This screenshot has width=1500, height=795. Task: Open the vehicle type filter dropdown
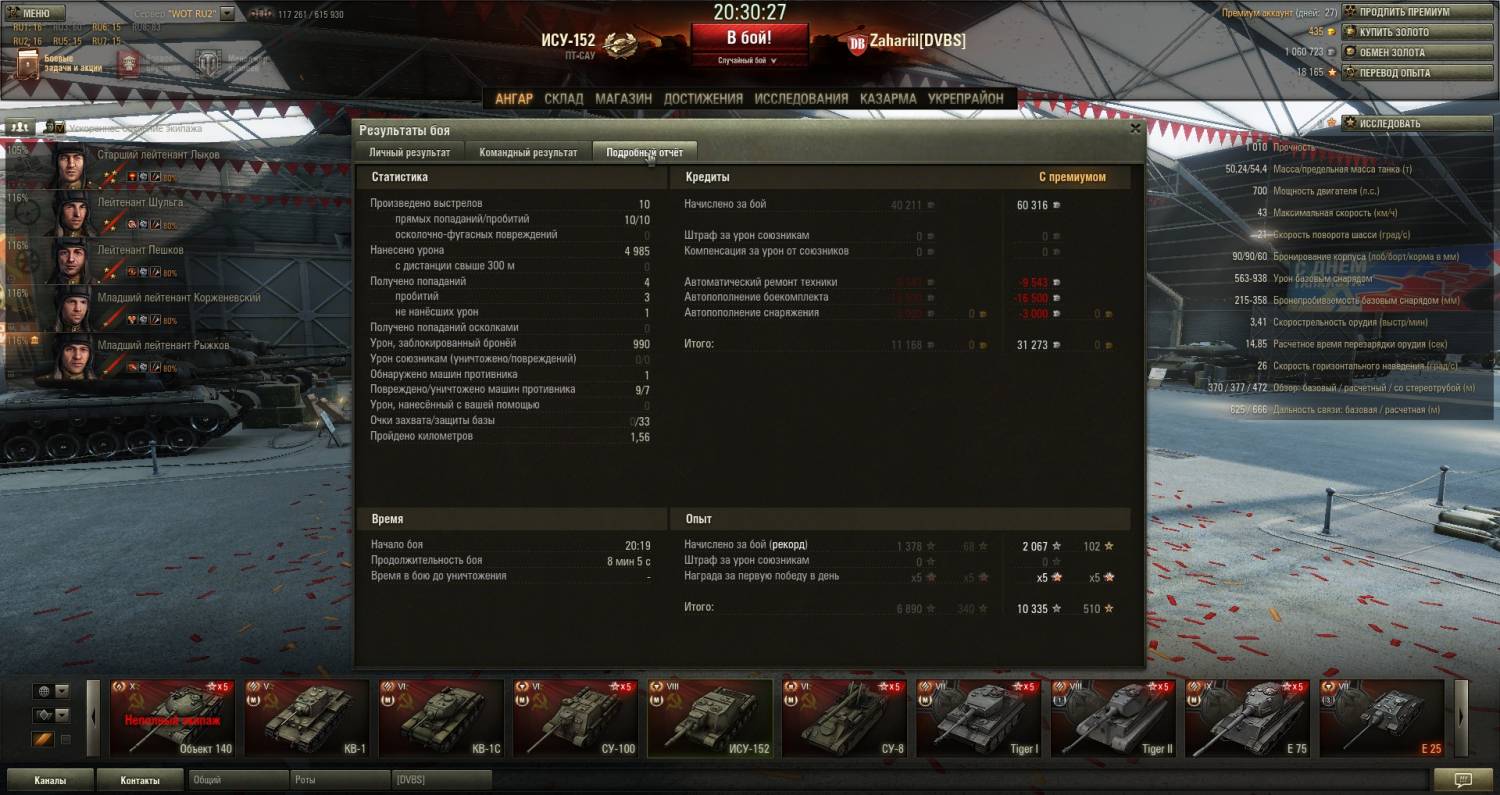point(51,715)
